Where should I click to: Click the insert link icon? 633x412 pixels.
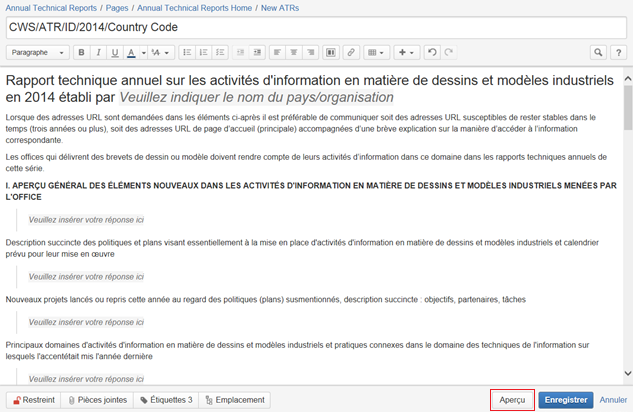point(350,52)
